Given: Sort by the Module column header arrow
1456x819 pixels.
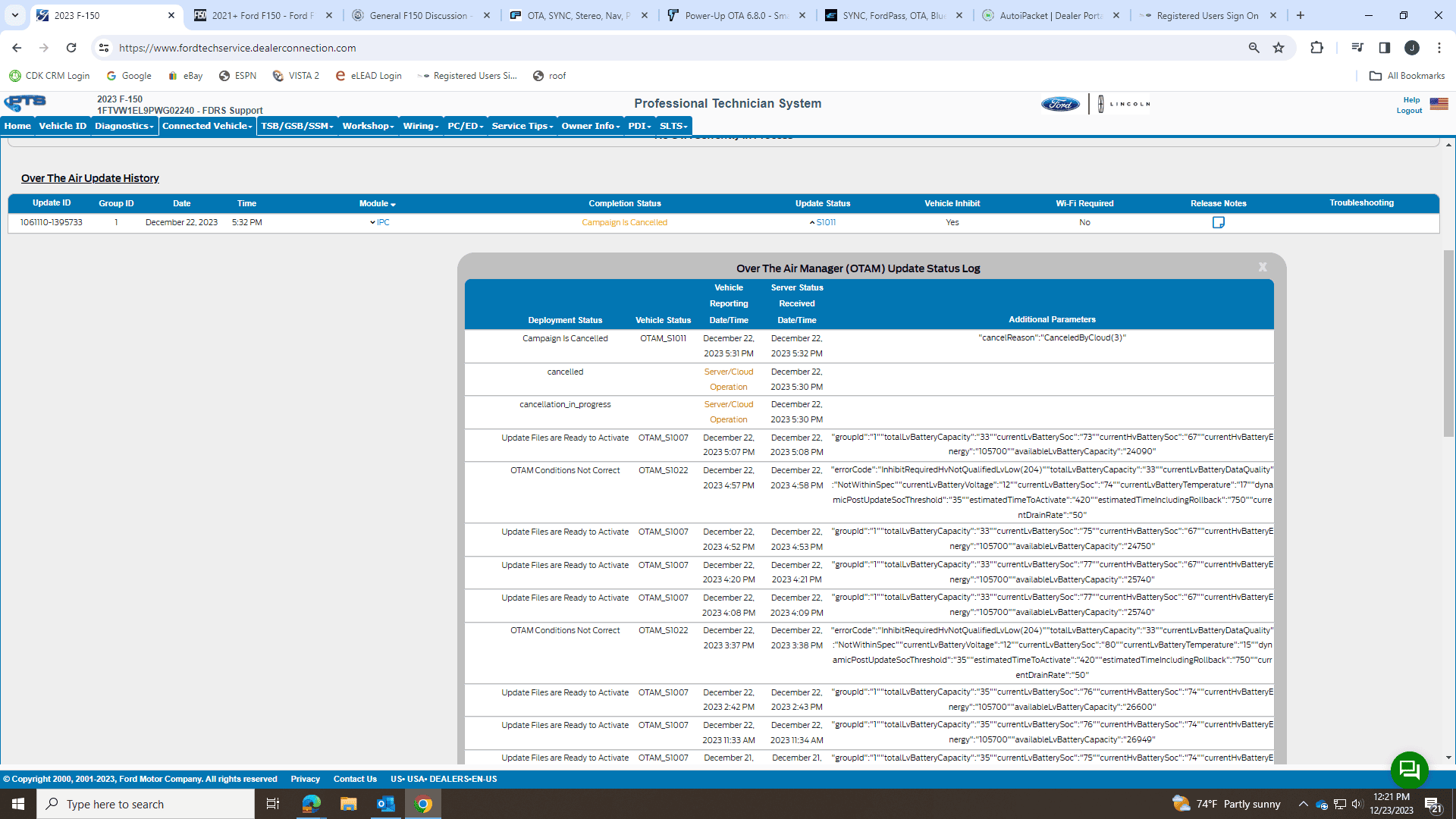Looking at the screenshot, I should (x=393, y=205).
